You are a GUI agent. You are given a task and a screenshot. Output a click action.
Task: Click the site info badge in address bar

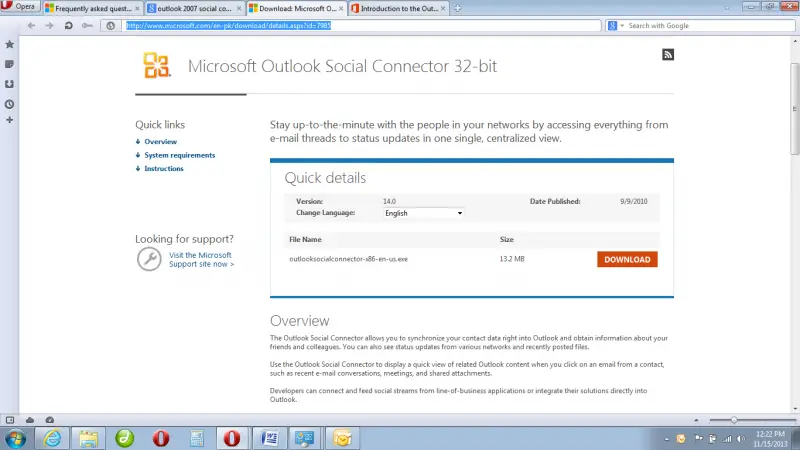click(111, 26)
